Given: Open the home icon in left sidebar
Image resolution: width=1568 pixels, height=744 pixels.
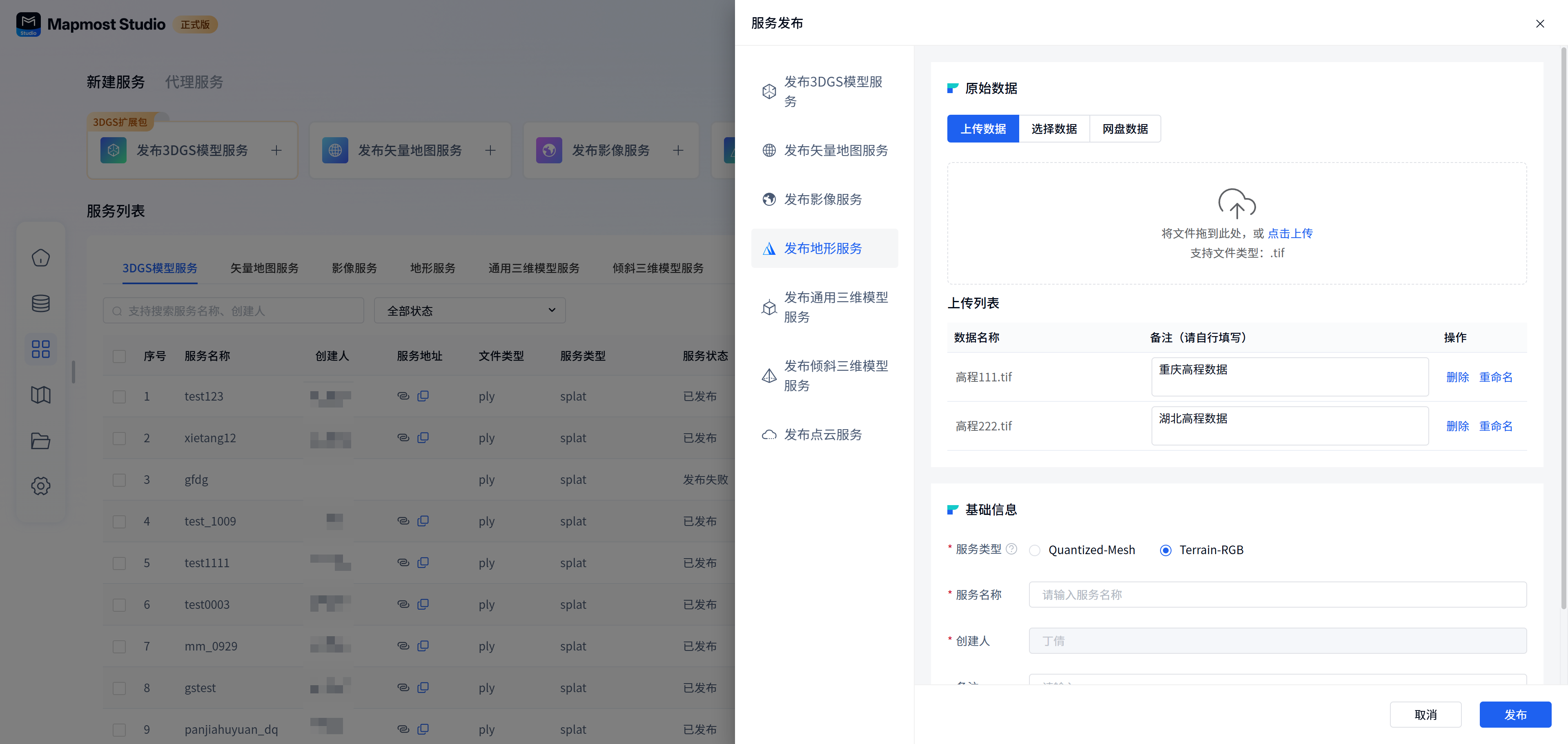Looking at the screenshot, I should pos(41,258).
